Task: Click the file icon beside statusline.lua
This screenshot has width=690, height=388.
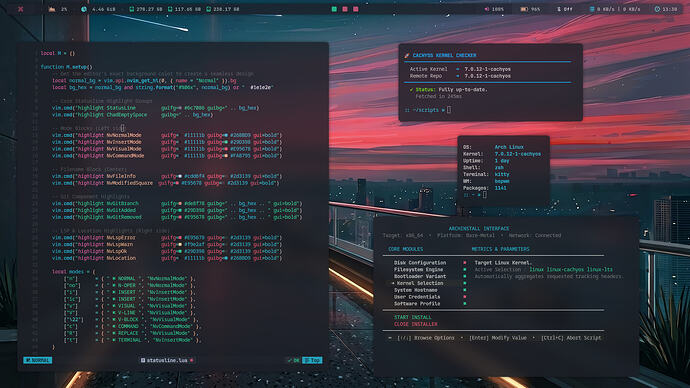Action: [143, 360]
